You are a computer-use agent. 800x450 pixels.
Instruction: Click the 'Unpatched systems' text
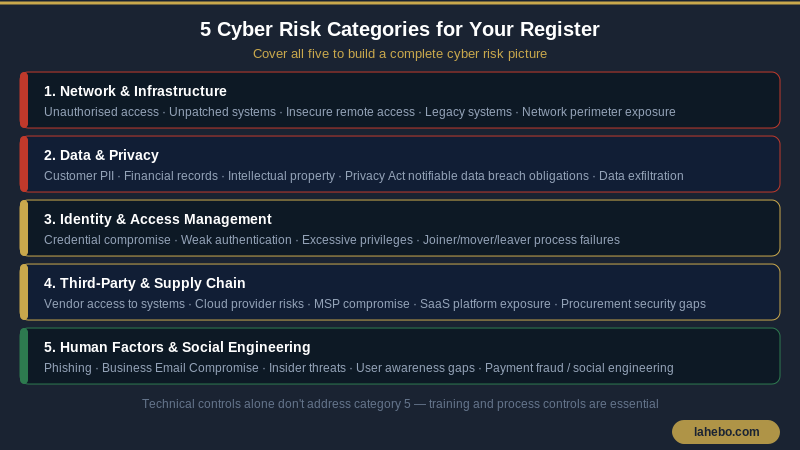[222, 112]
